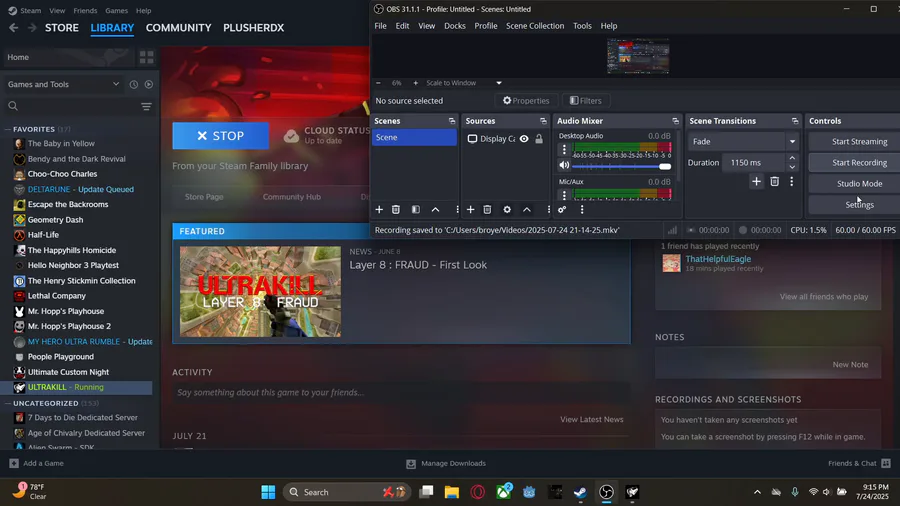Open Steam from Windows taskbar
This screenshot has width=900, height=506.
pyautogui.click(x=580, y=492)
